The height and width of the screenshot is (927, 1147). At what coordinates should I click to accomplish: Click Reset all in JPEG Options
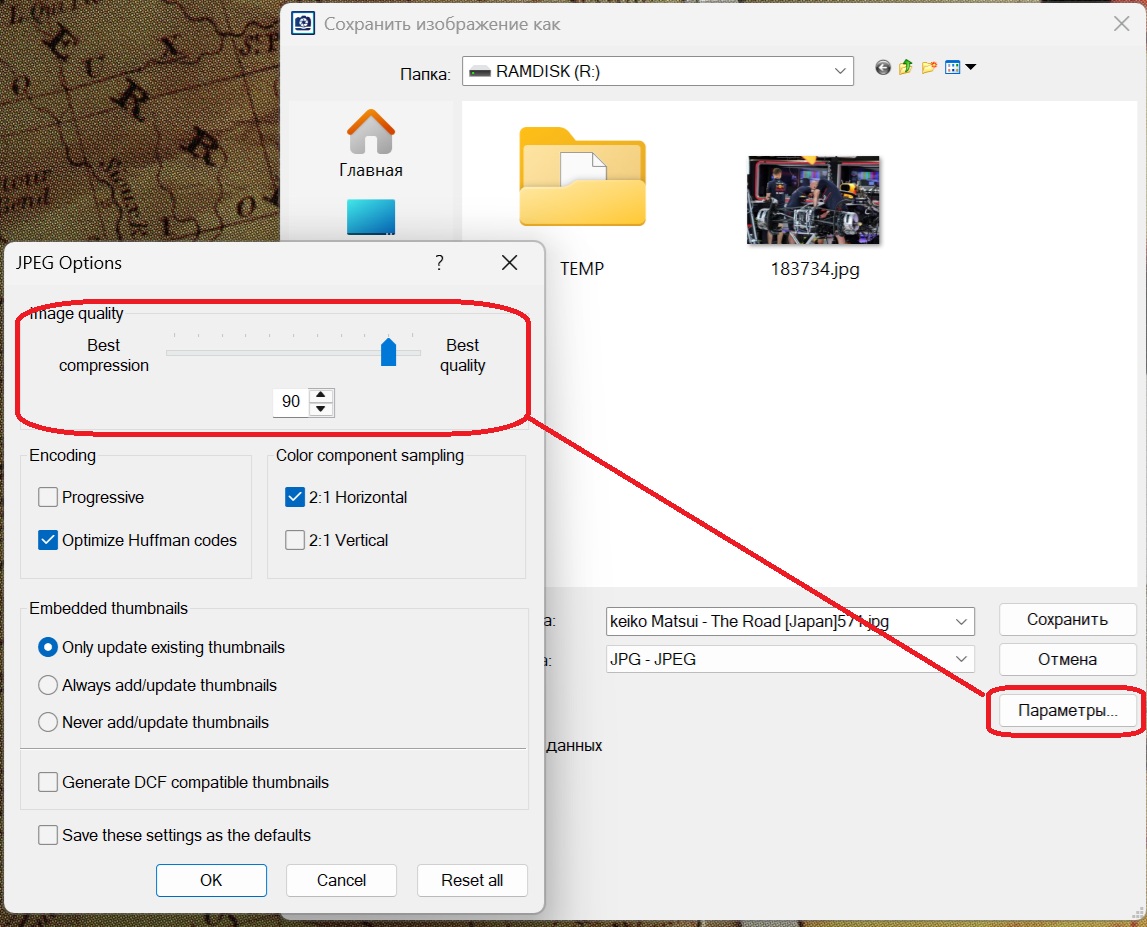pyautogui.click(x=472, y=880)
